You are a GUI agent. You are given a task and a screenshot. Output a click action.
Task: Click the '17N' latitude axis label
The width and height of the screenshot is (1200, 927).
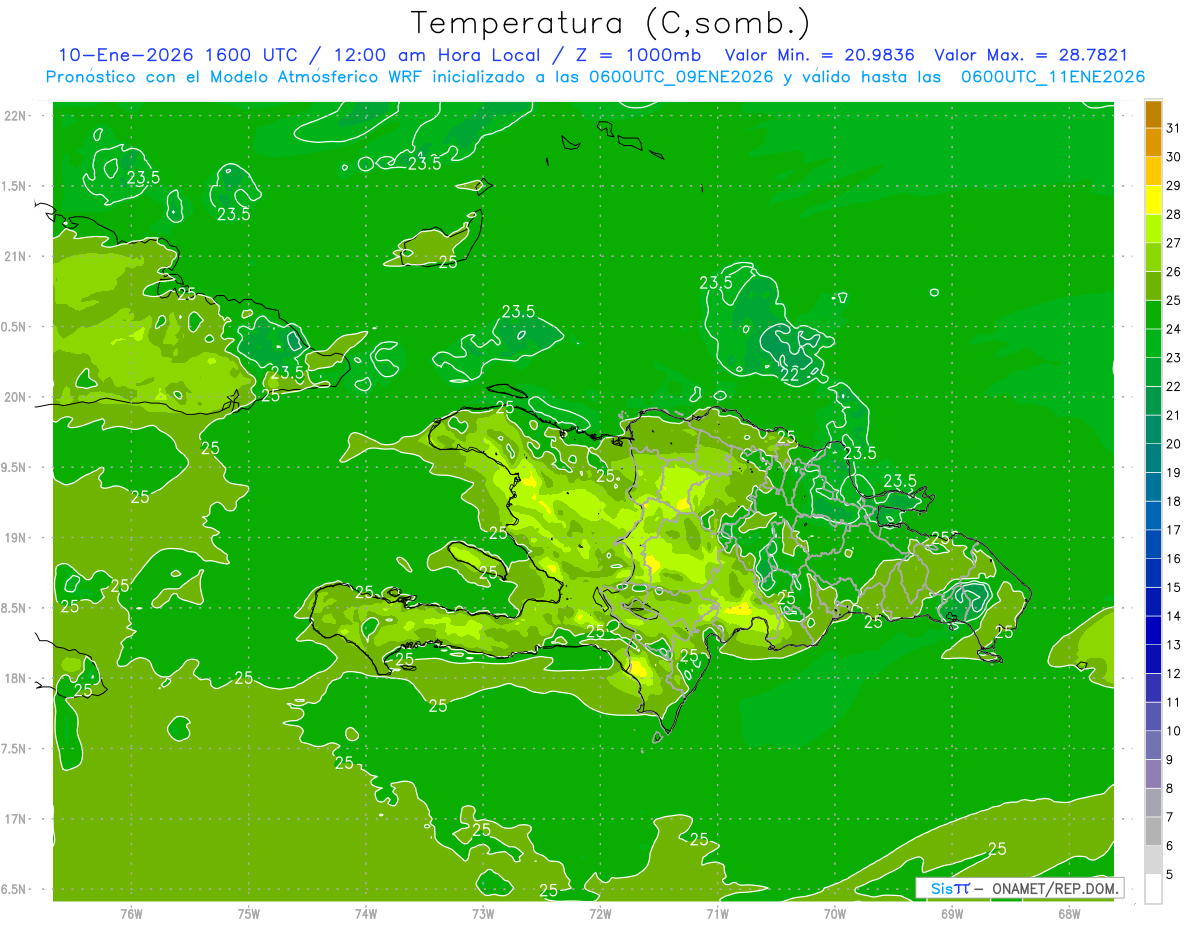15,819
